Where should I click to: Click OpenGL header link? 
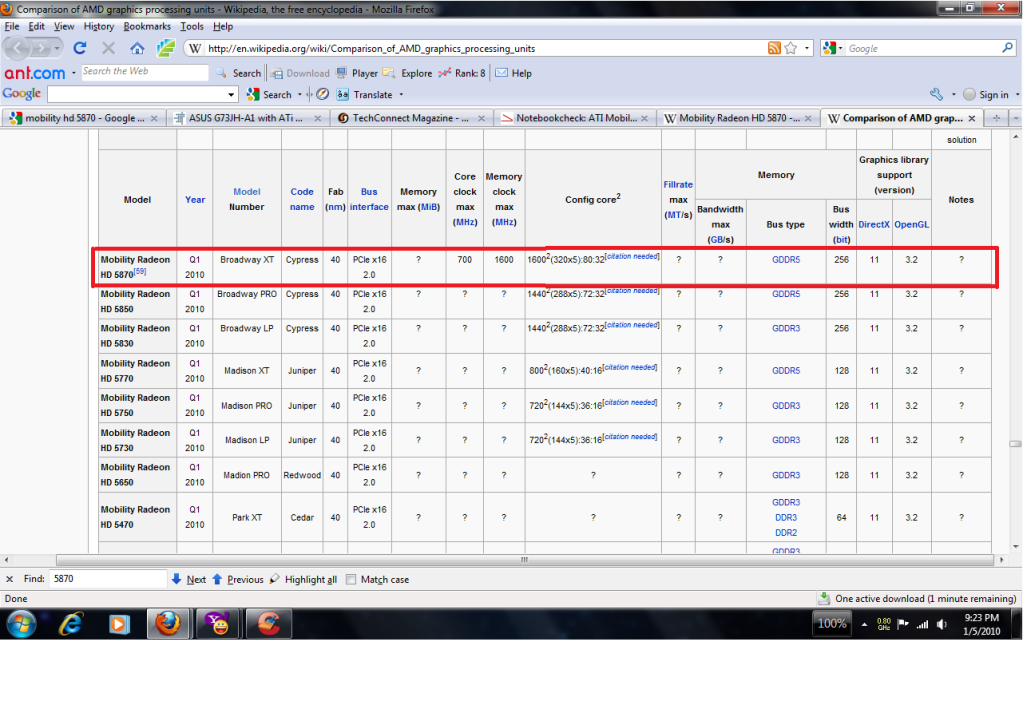(911, 224)
